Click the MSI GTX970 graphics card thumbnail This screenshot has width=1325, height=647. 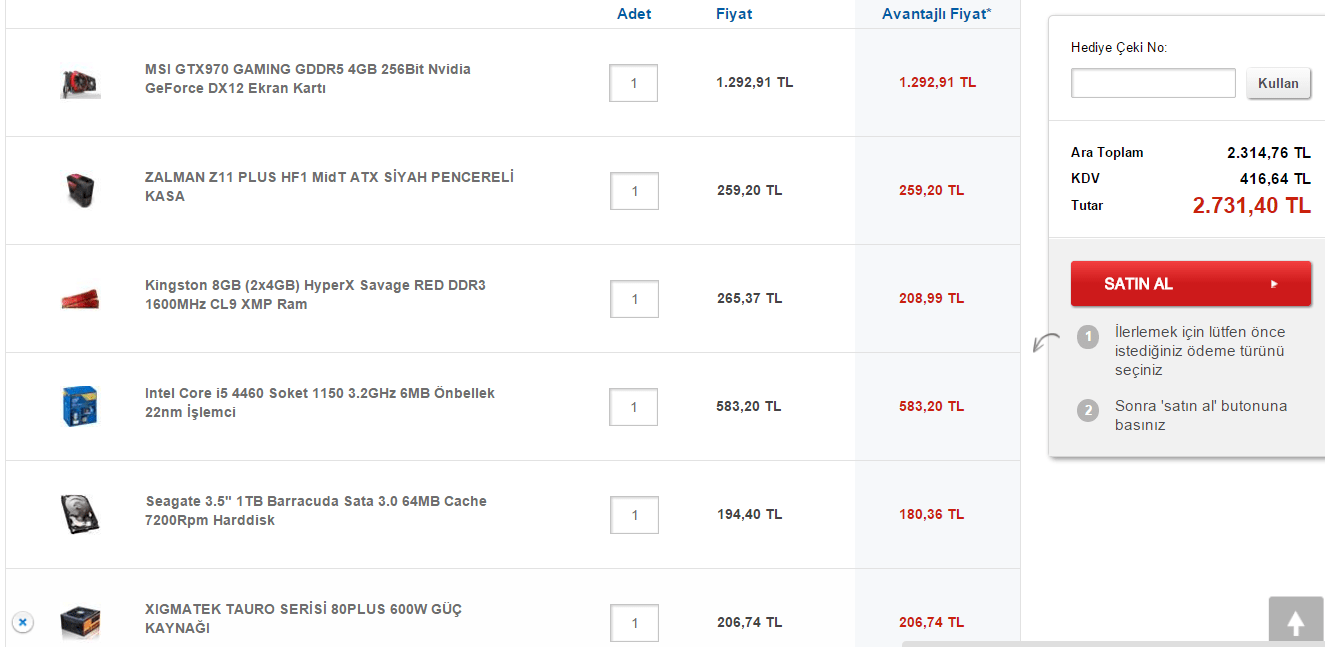point(80,82)
